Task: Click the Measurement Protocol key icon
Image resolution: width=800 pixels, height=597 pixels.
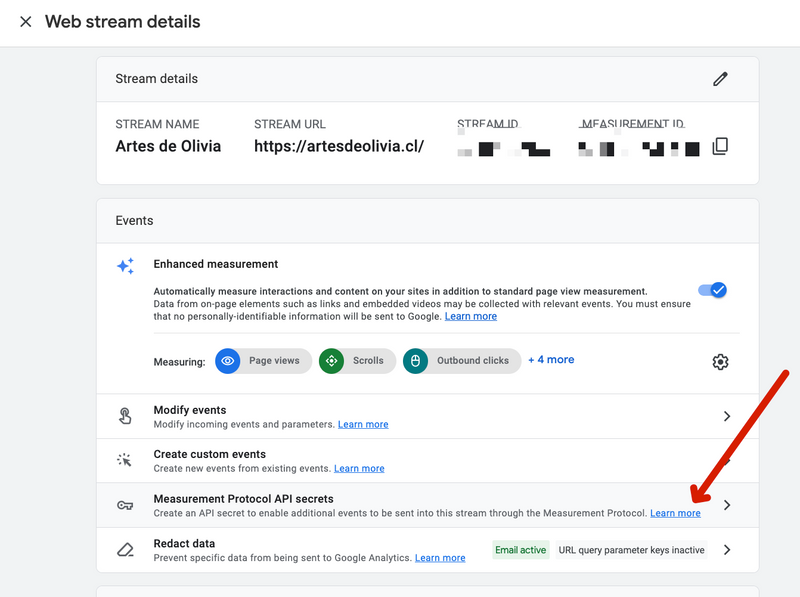Action: coord(125,505)
